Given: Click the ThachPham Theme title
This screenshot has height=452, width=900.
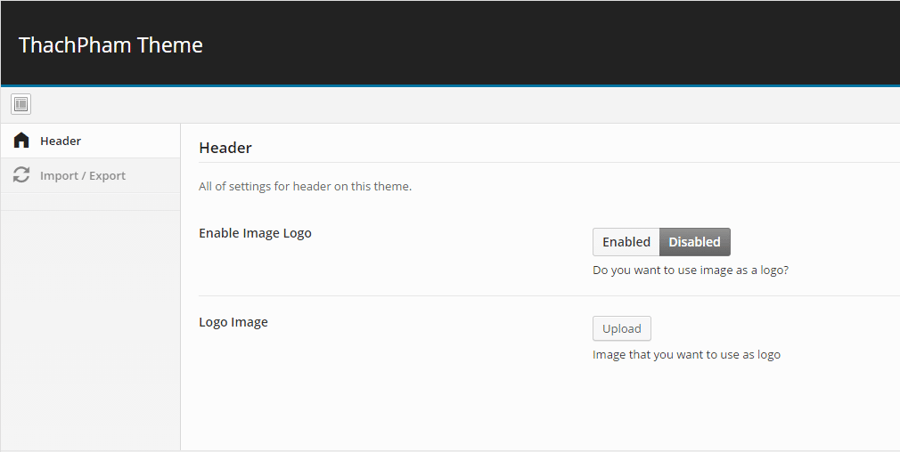Looking at the screenshot, I should (x=111, y=45).
